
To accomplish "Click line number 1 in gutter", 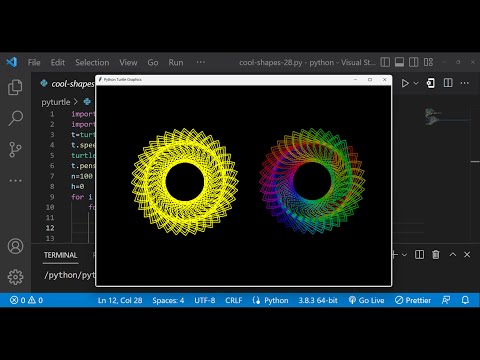I will [52, 114].
